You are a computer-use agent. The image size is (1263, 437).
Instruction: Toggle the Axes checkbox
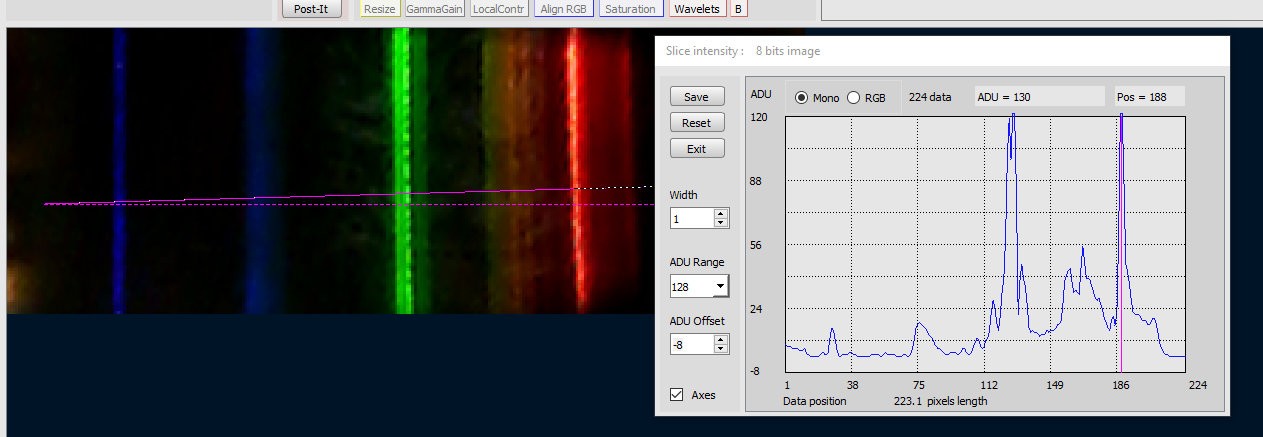pos(677,394)
